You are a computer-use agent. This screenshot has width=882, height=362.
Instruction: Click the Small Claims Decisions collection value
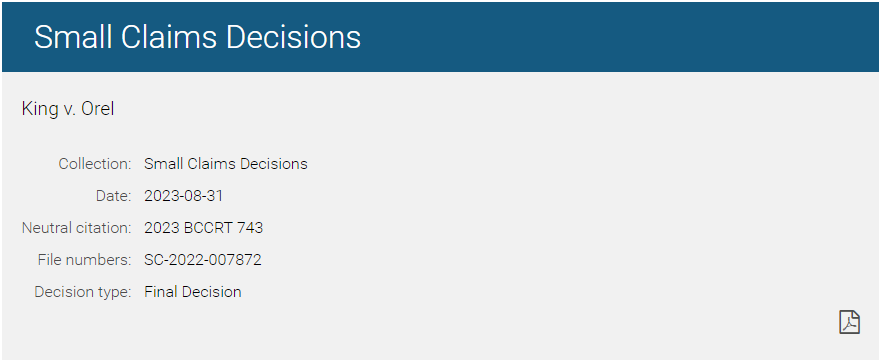(226, 164)
